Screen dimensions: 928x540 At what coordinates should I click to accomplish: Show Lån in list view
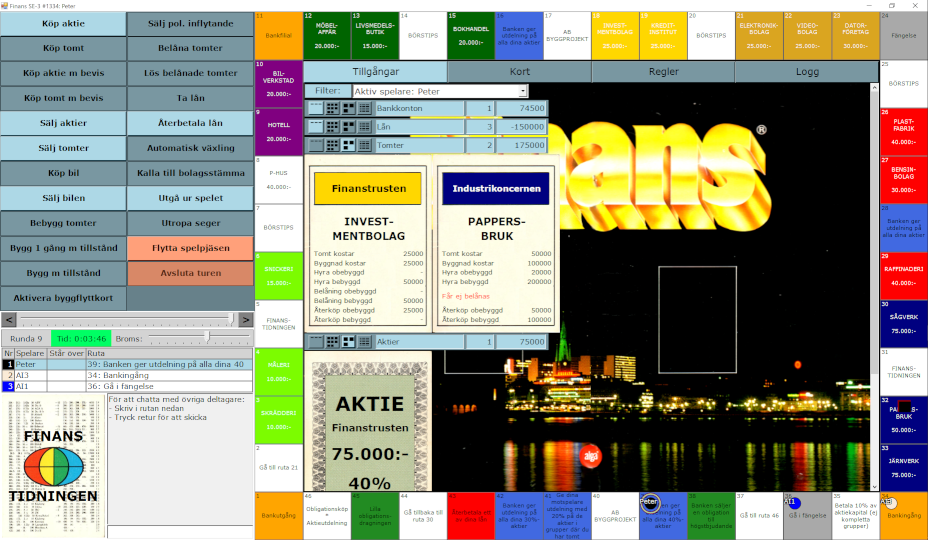coord(365,127)
